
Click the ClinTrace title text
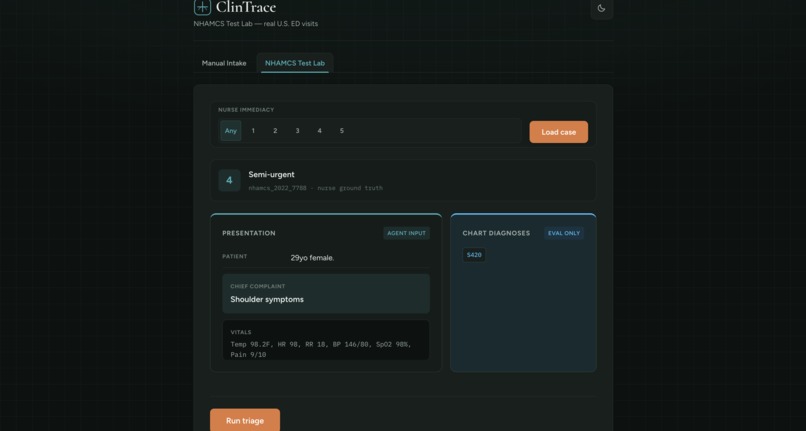click(x=246, y=7)
